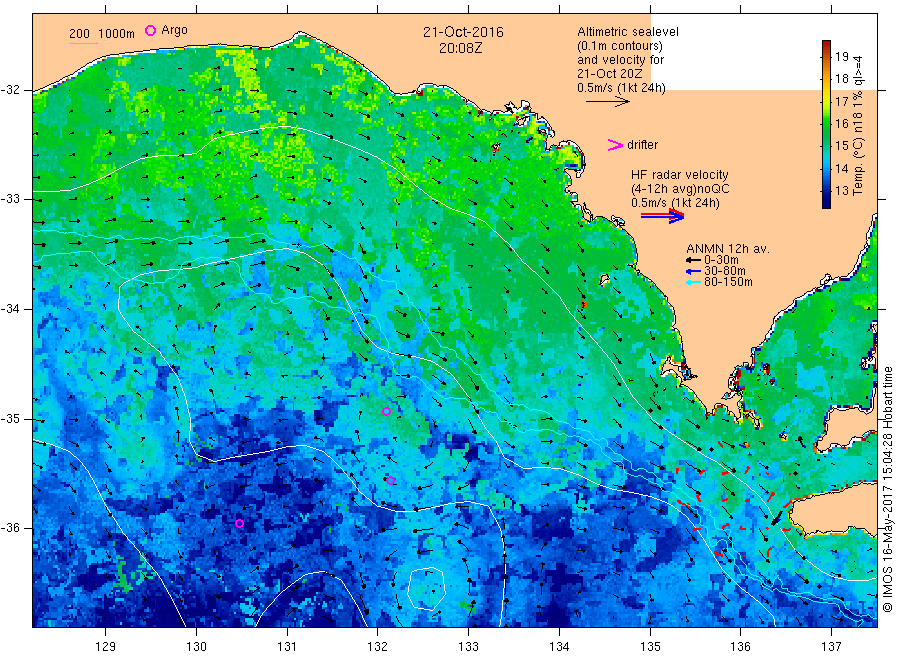Click the '0-30m' depth label
Viewport: 900px width, 660px height.
(x=721, y=260)
